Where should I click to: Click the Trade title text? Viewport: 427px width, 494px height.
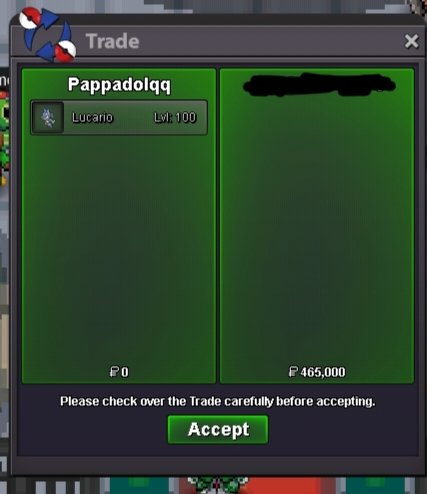click(112, 41)
